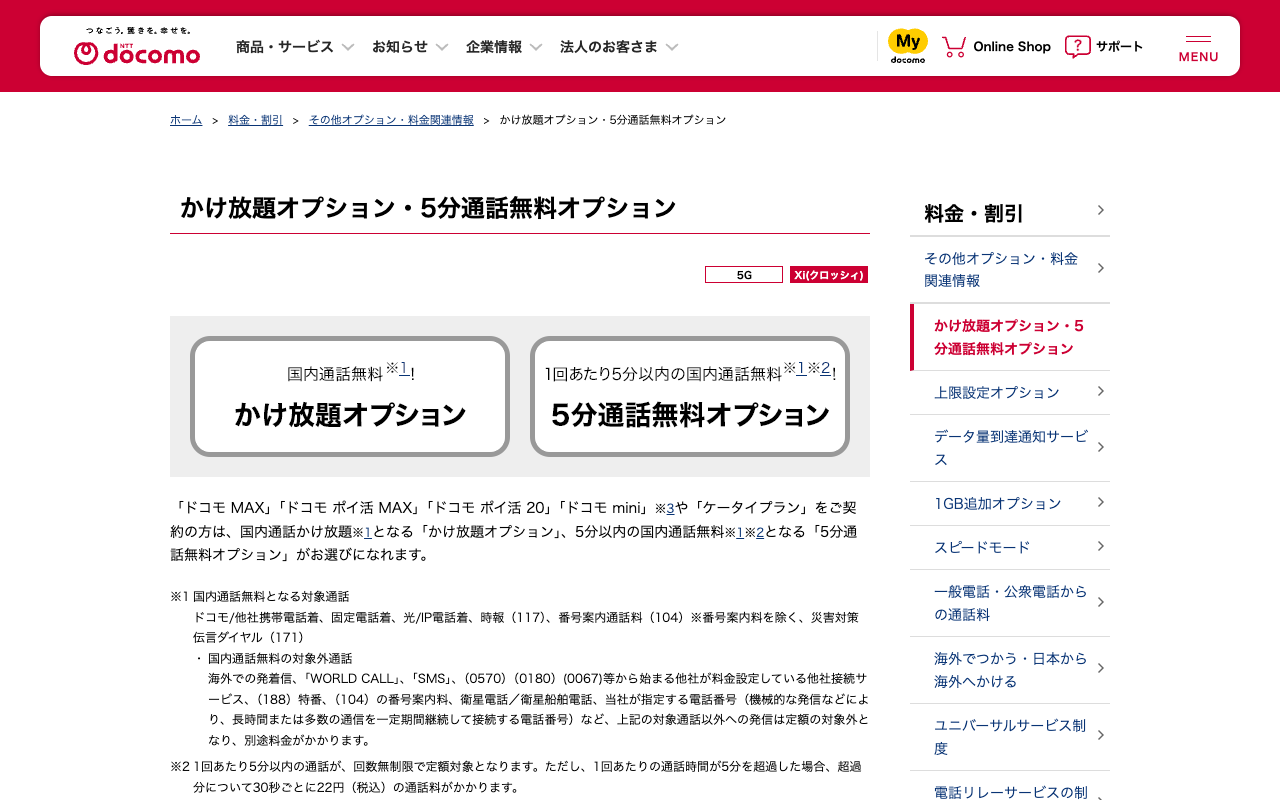
Task: Open データ量到達通知サービス sidebar item
Action: click(1010, 448)
